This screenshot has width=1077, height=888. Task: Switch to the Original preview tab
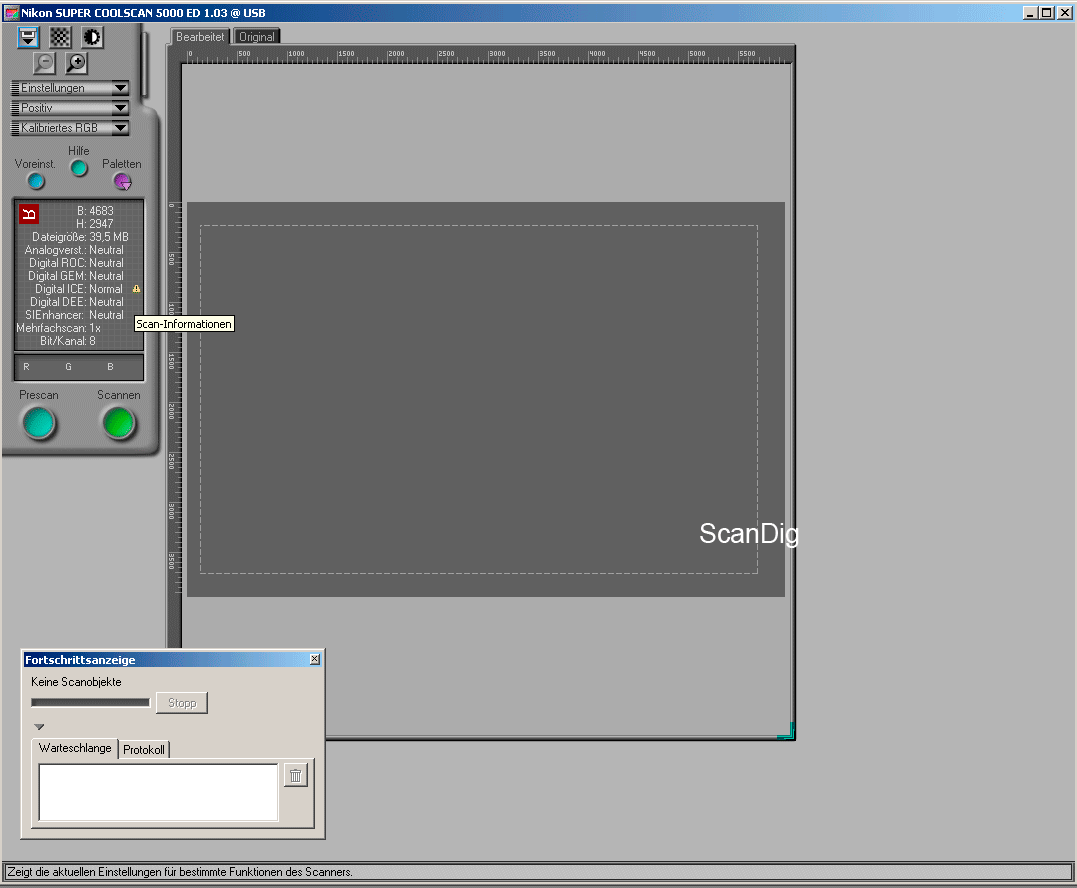257,37
